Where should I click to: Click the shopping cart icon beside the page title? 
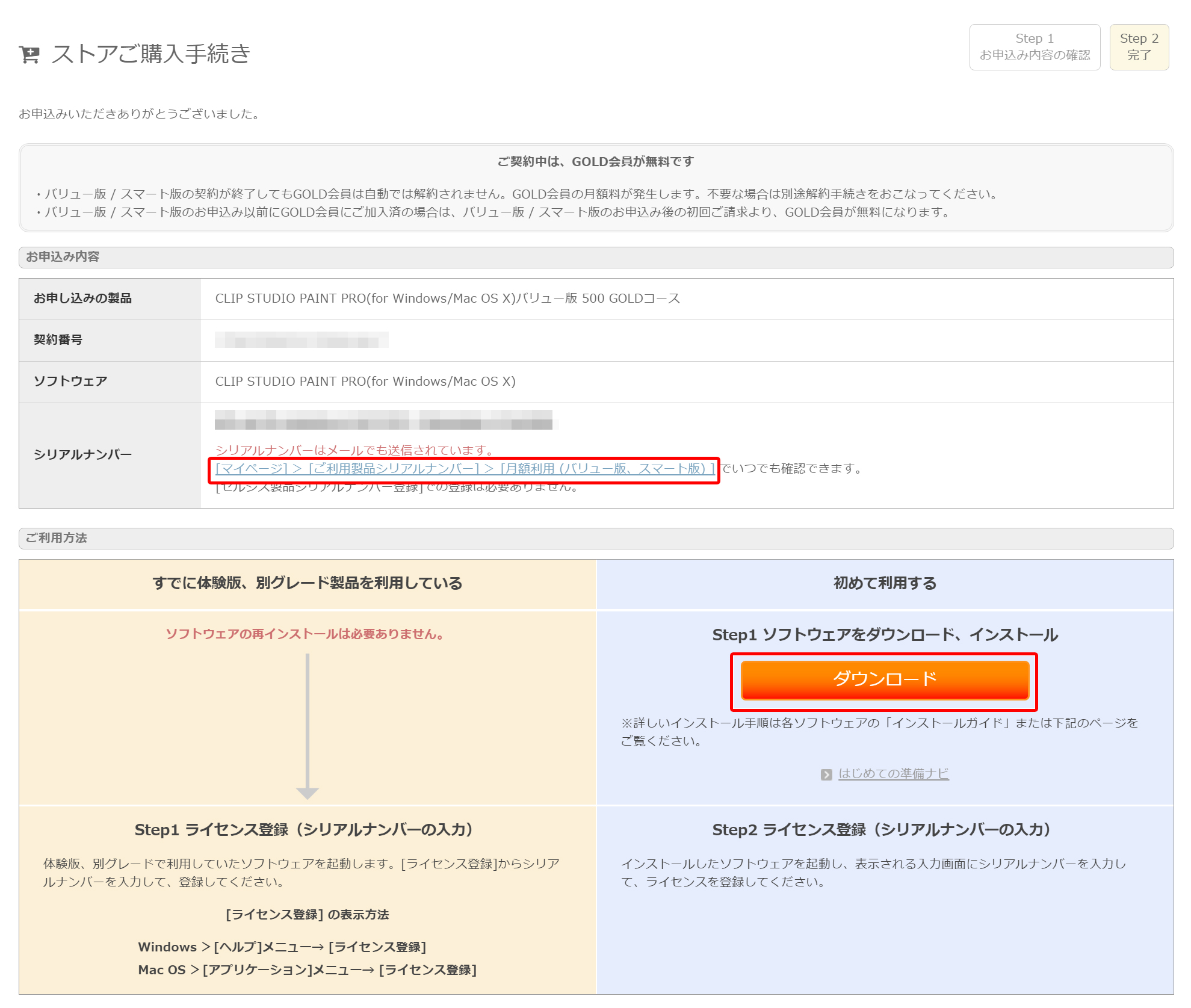click(29, 55)
